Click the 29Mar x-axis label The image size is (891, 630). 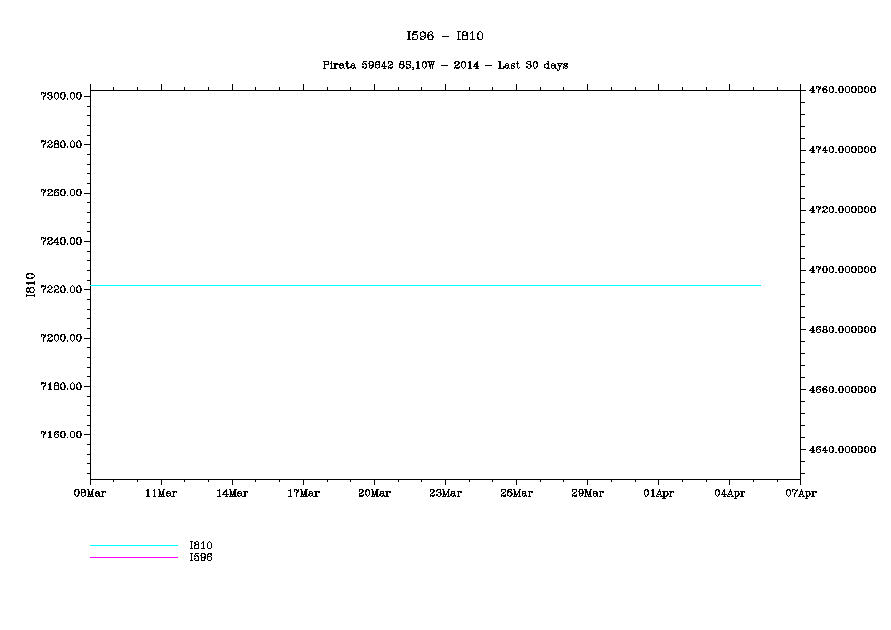(587, 493)
